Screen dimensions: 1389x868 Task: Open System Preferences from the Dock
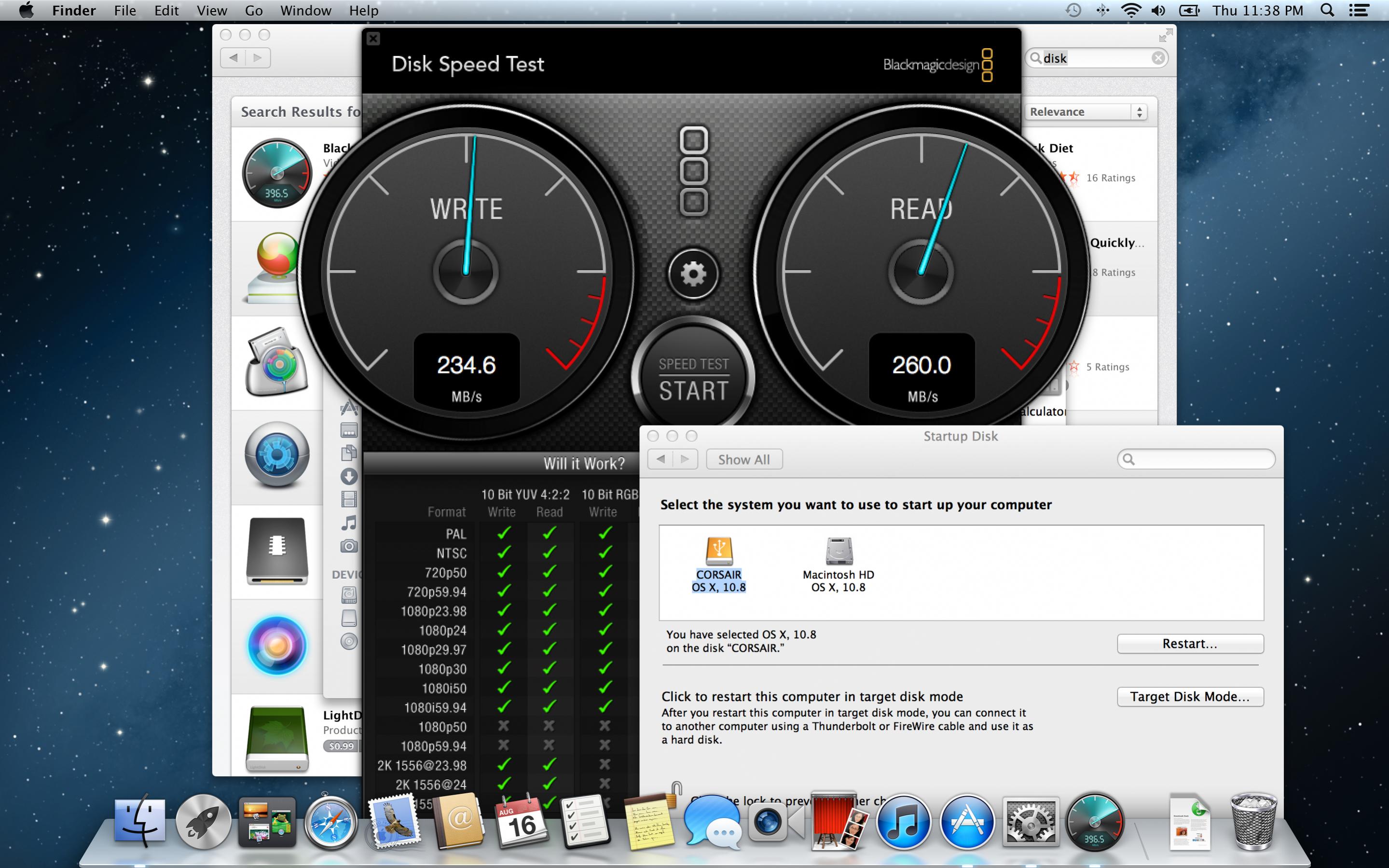[x=1031, y=822]
